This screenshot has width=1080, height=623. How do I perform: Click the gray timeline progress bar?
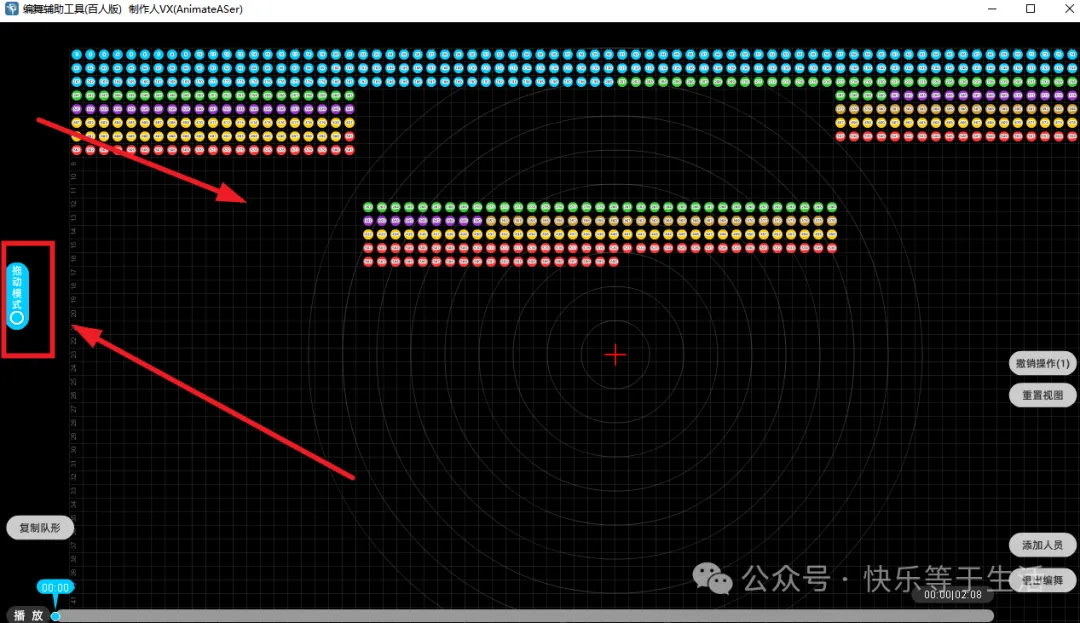tap(527, 615)
